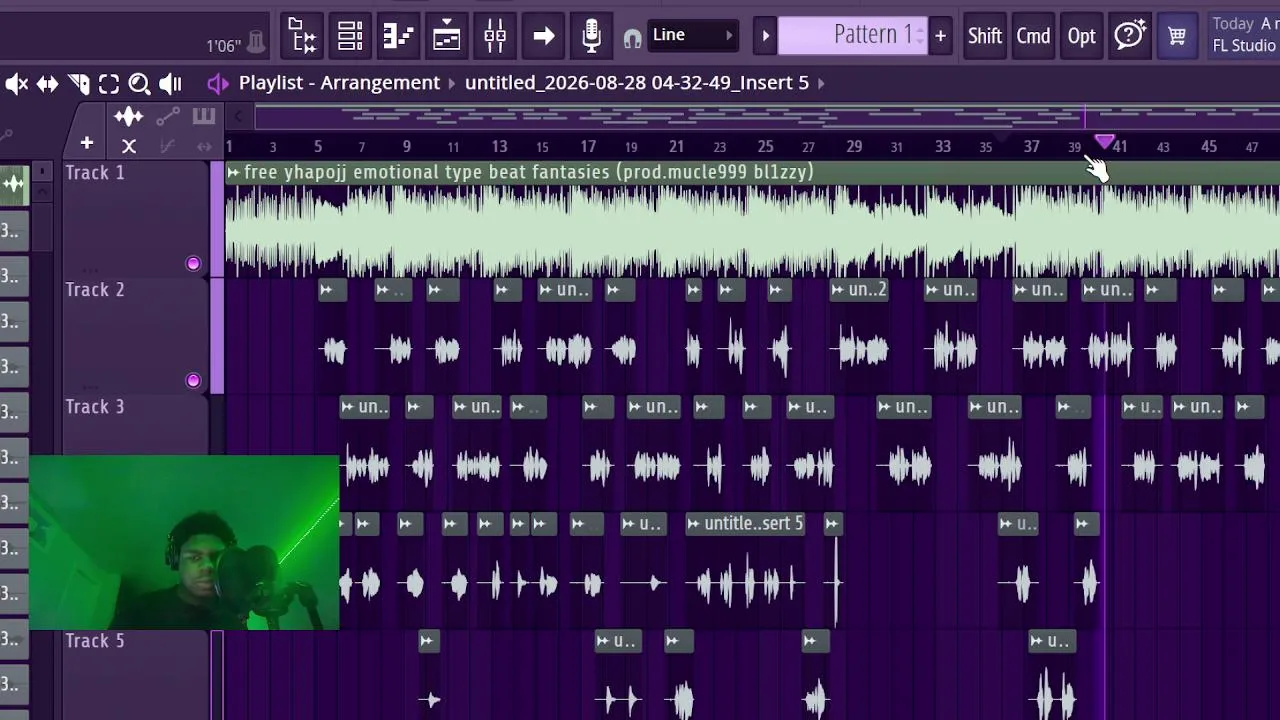This screenshot has height=720, width=1280.
Task: Click the green waveform icon left of Track 1
Action: tap(14, 183)
